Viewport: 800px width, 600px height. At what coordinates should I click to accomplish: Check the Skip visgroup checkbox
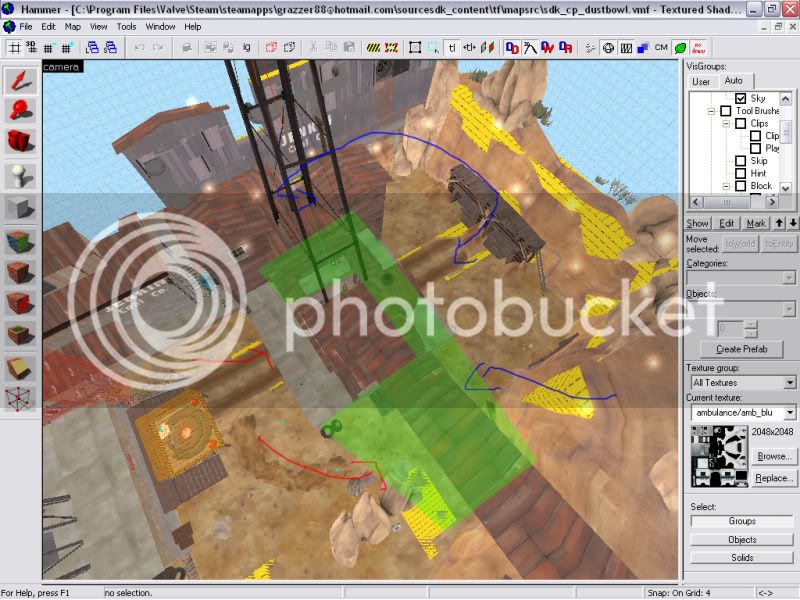(x=741, y=161)
